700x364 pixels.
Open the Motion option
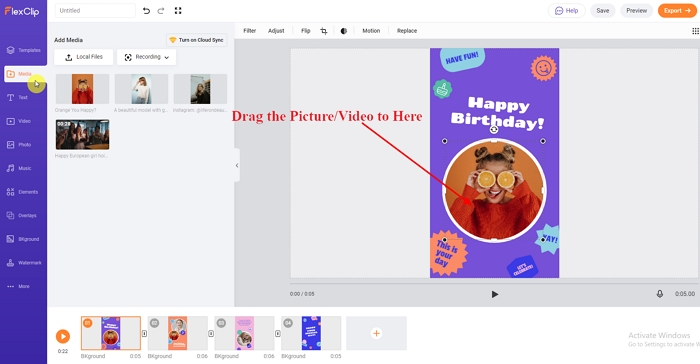[x=371, y=31]
